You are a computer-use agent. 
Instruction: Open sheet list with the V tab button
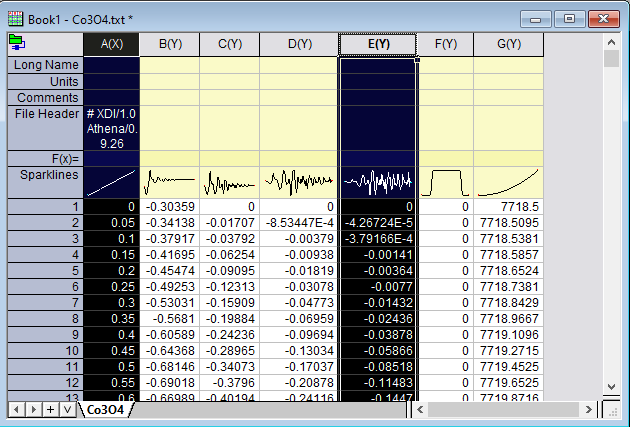68,410
